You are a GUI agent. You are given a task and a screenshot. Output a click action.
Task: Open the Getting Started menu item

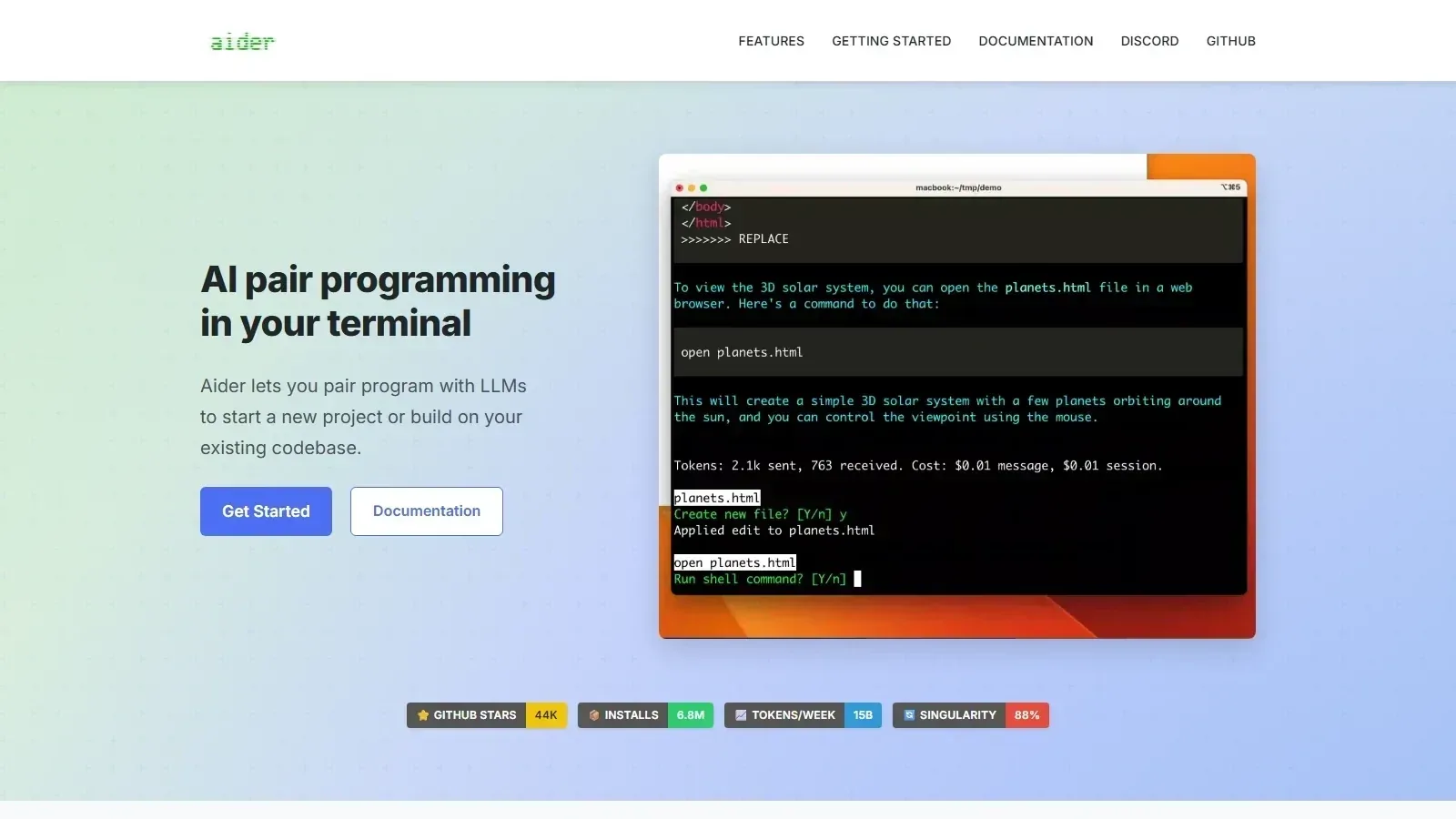tap(891, 41)
